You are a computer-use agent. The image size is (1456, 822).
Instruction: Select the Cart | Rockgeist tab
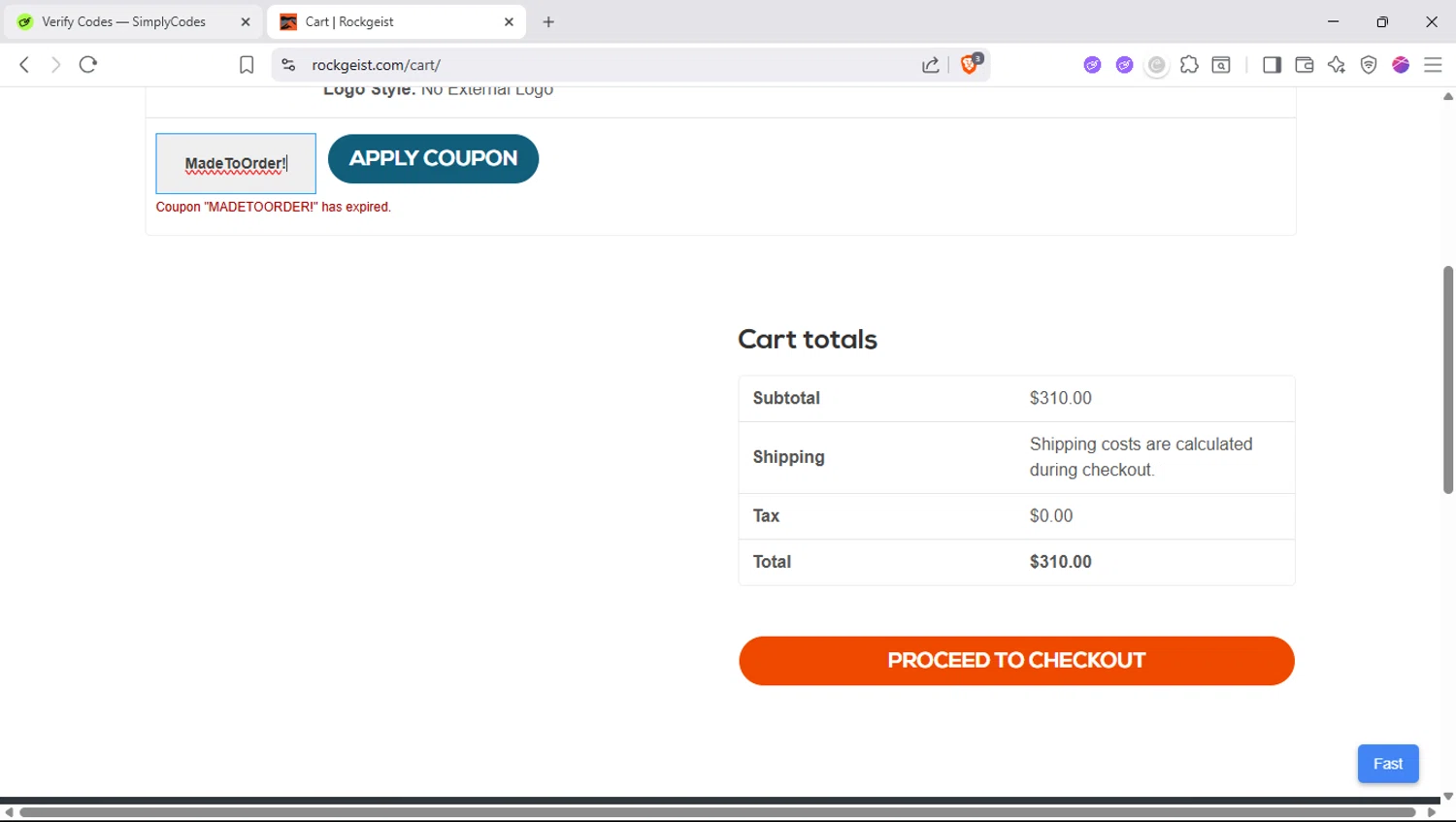coord(397,21)
